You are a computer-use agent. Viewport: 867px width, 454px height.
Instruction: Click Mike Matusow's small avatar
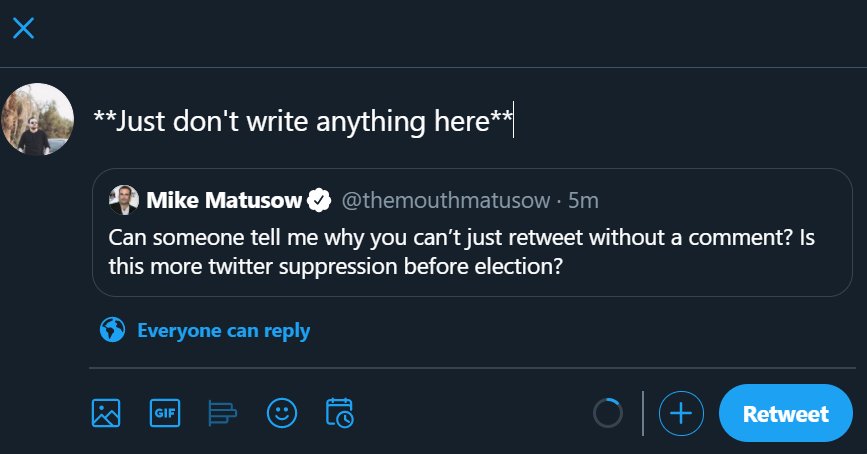[x=124, y=200]
